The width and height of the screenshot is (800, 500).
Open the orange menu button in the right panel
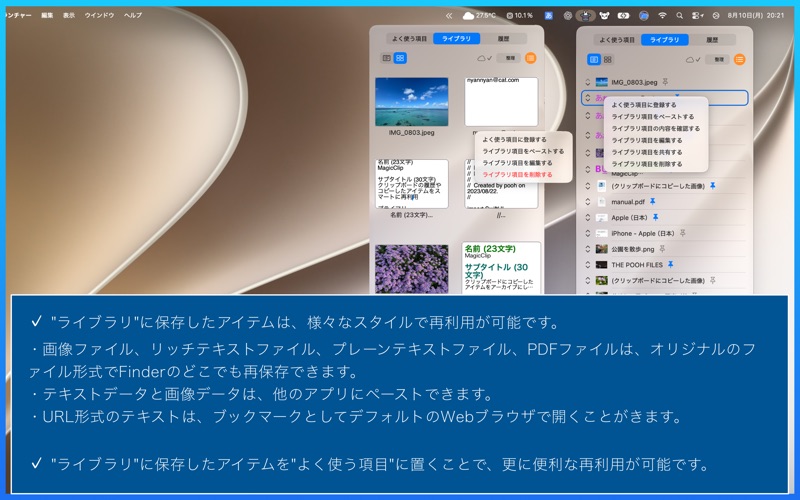point(739,60)
